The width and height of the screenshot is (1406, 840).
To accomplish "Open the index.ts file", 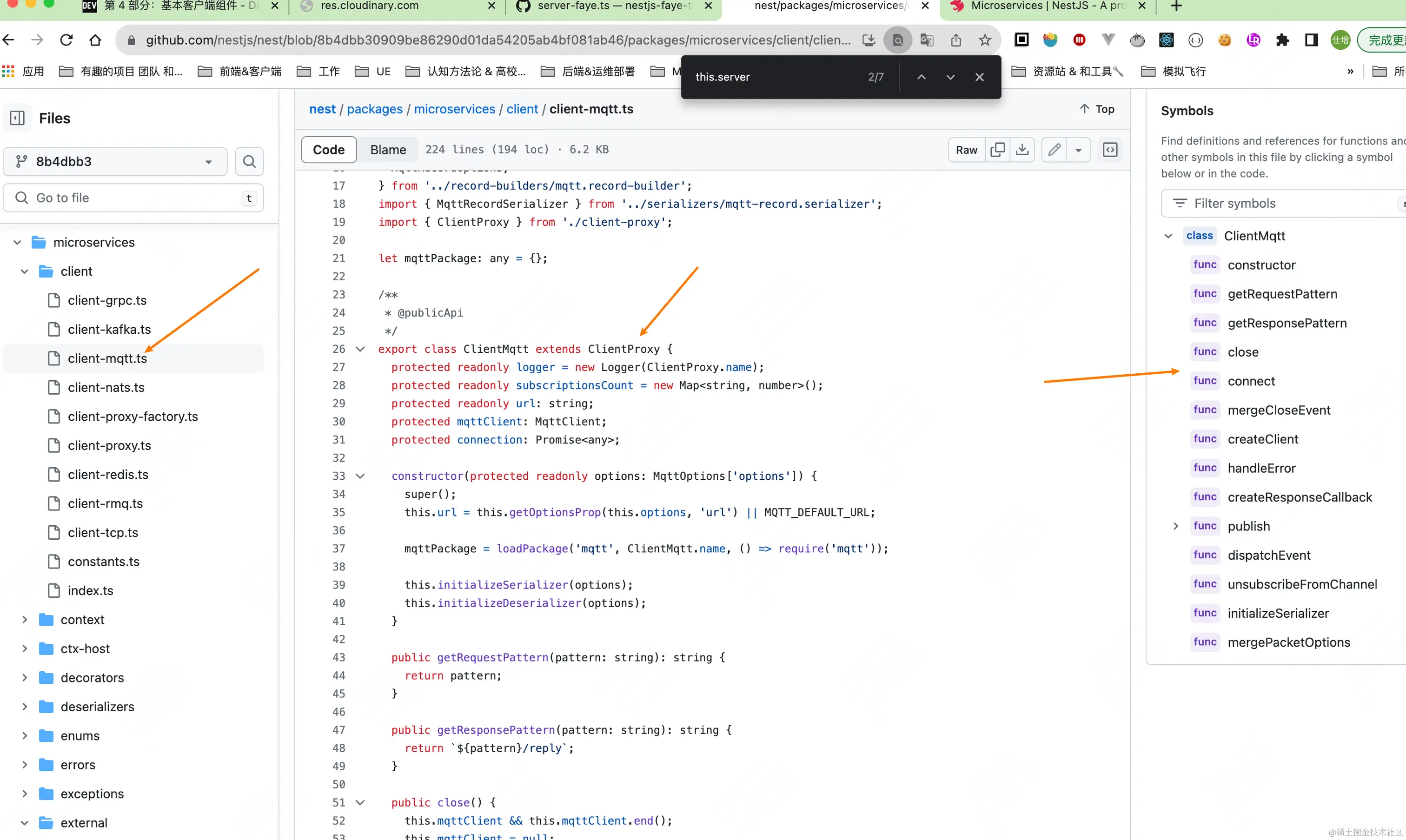I will 91,590.
